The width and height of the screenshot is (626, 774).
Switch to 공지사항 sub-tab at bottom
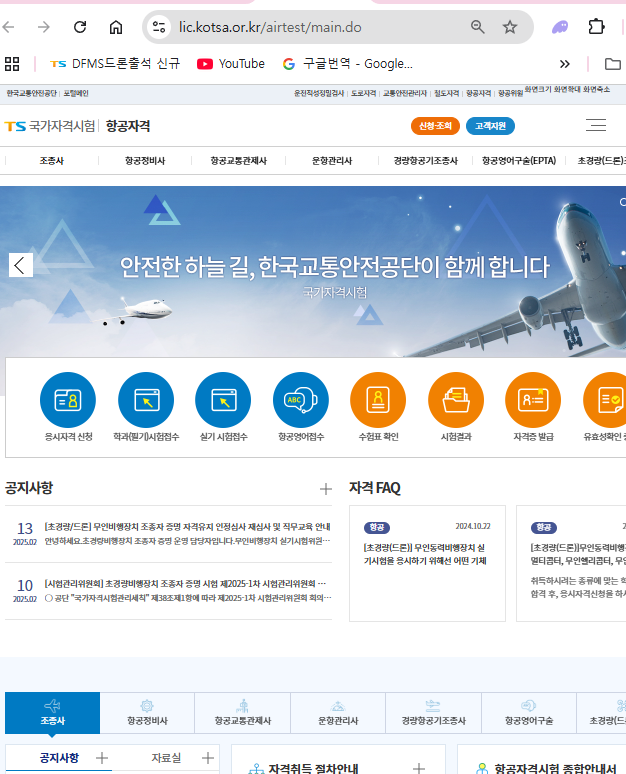59,758
